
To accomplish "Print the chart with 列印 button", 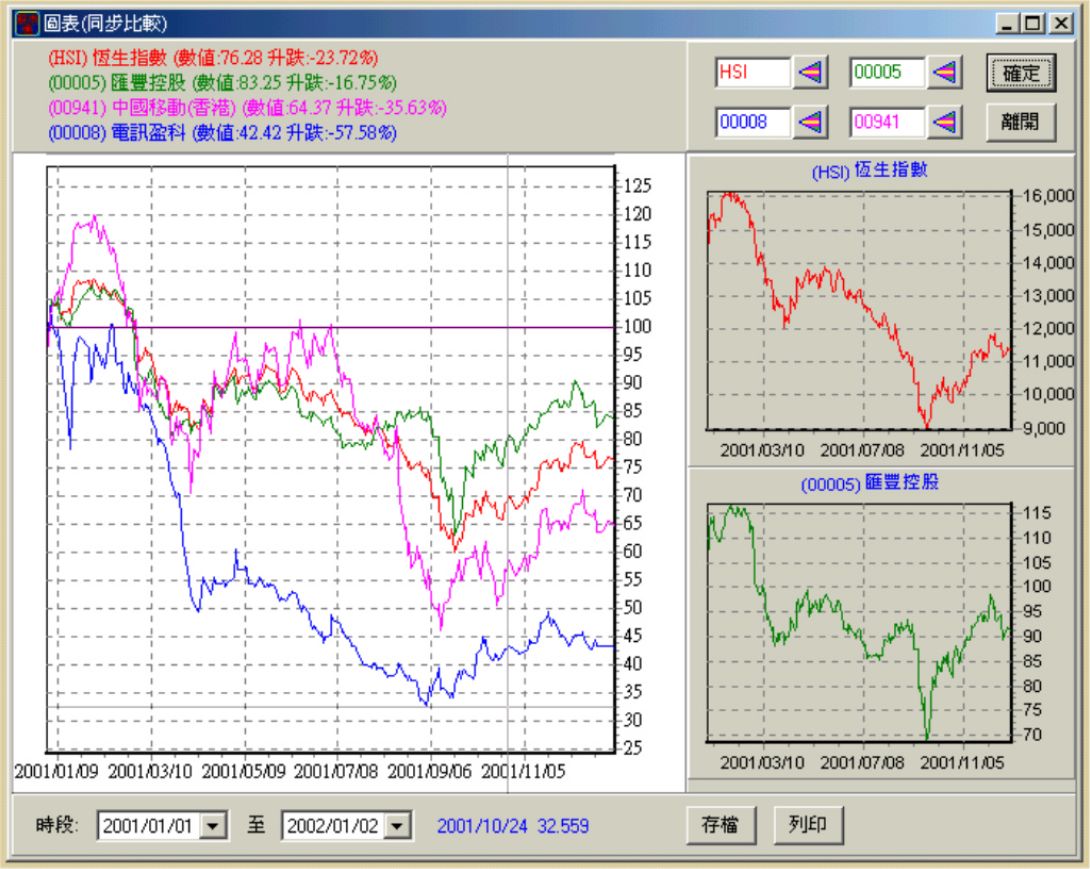I will point(808,825).
